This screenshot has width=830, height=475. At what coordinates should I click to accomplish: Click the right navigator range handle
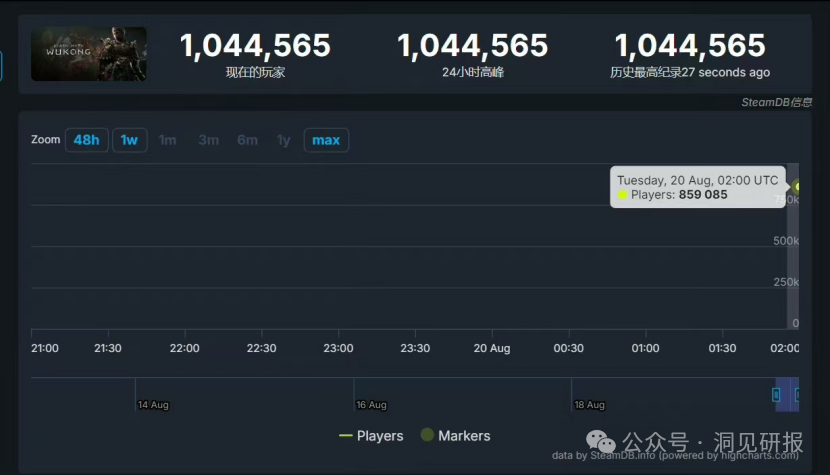pyautogui.click(x=797, y=395)
